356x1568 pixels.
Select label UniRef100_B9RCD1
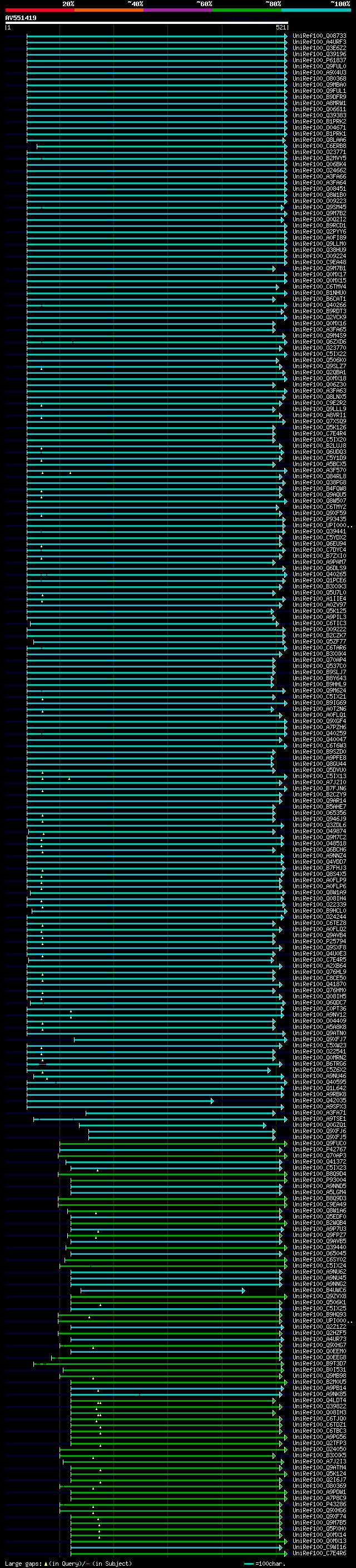[319, 226]
